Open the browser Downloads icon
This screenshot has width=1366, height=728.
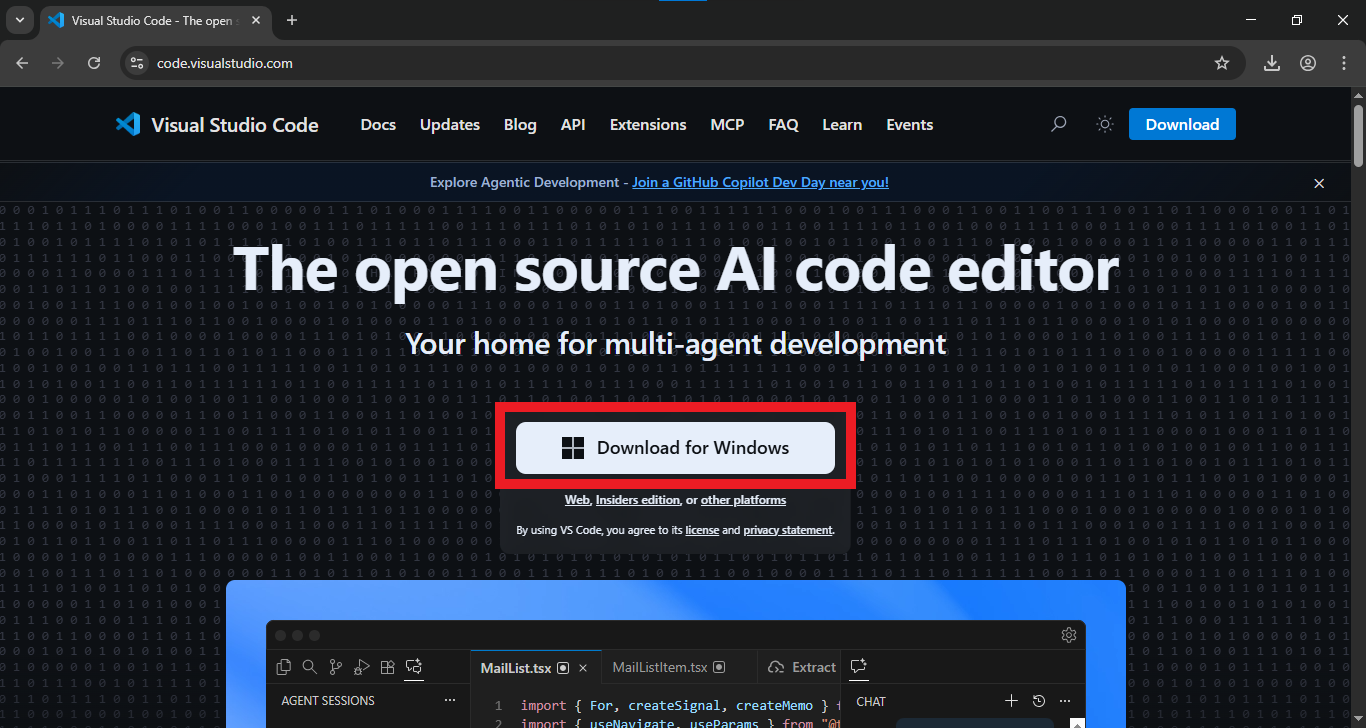1272,63
